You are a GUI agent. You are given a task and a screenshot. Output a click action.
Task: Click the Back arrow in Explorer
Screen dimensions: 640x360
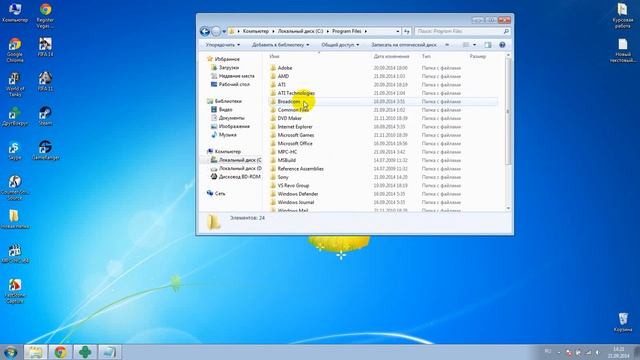(x=205, y=31)
